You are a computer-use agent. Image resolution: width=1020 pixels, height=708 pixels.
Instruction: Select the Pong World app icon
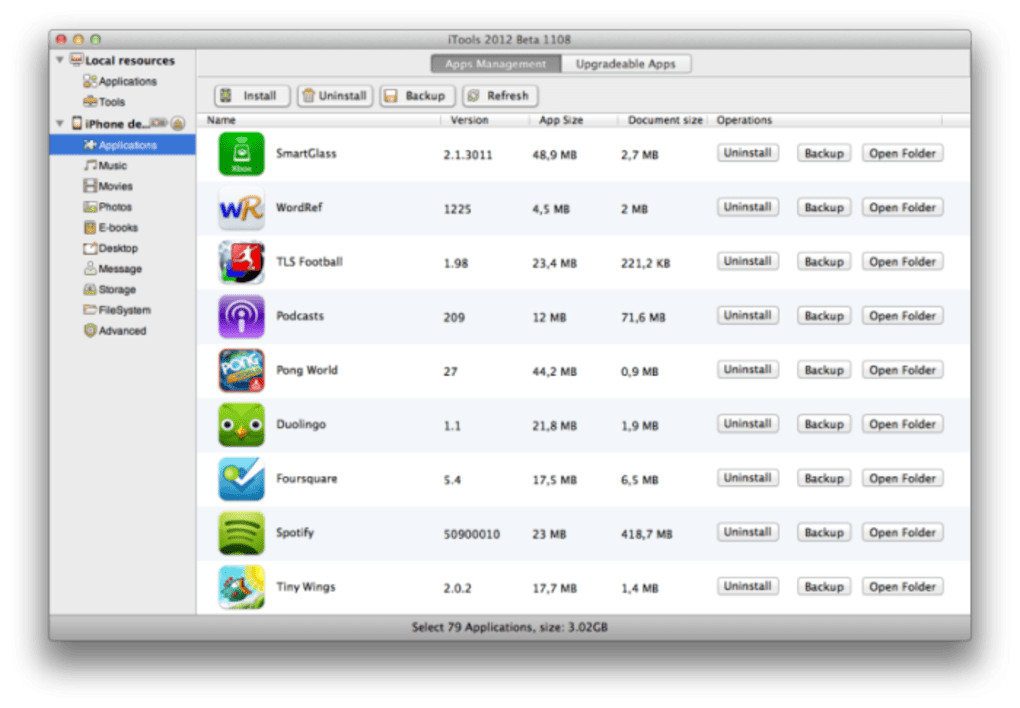[x=241, y=371]
